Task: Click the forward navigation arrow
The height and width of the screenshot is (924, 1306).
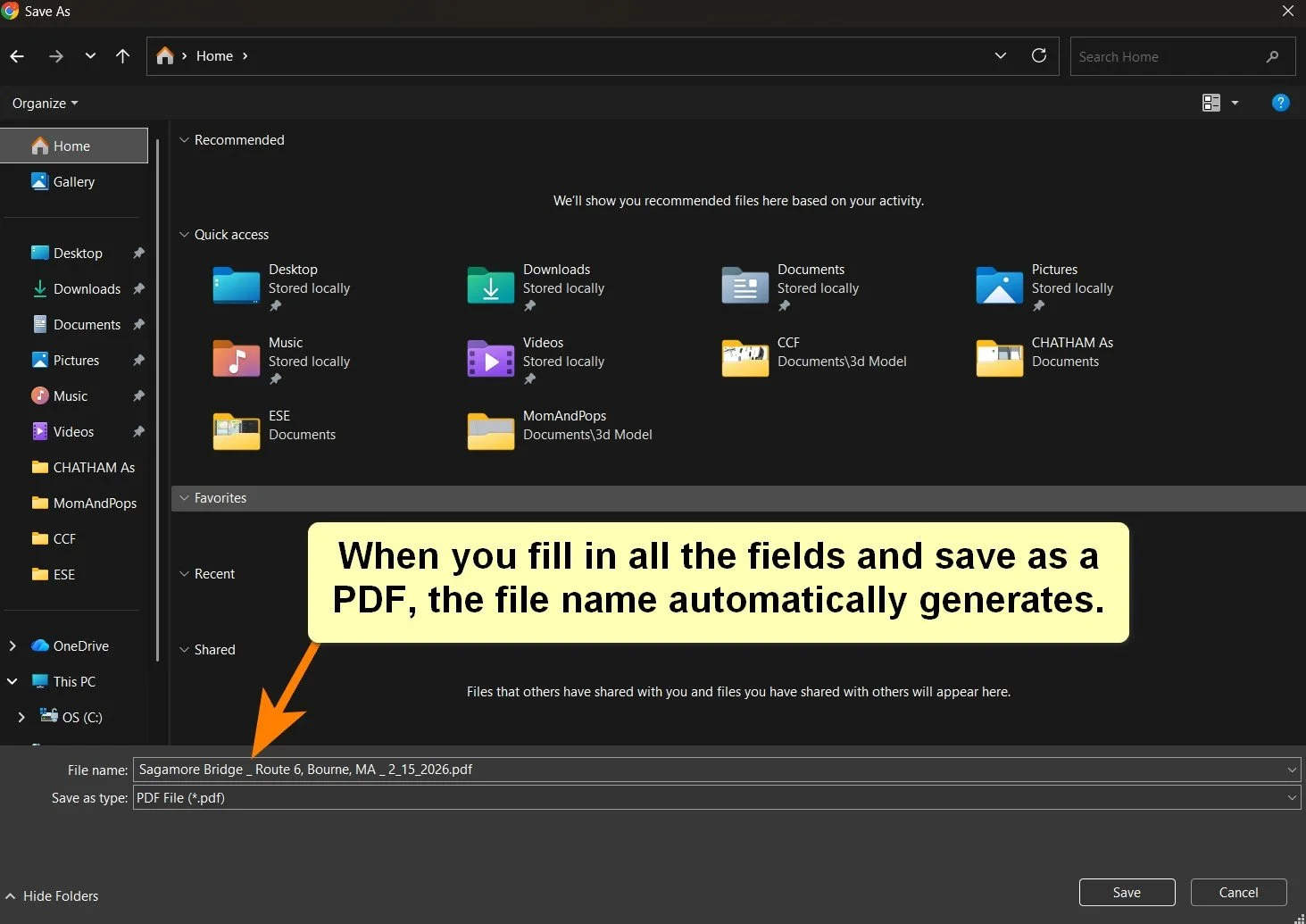Action: [x=56, y=56]
